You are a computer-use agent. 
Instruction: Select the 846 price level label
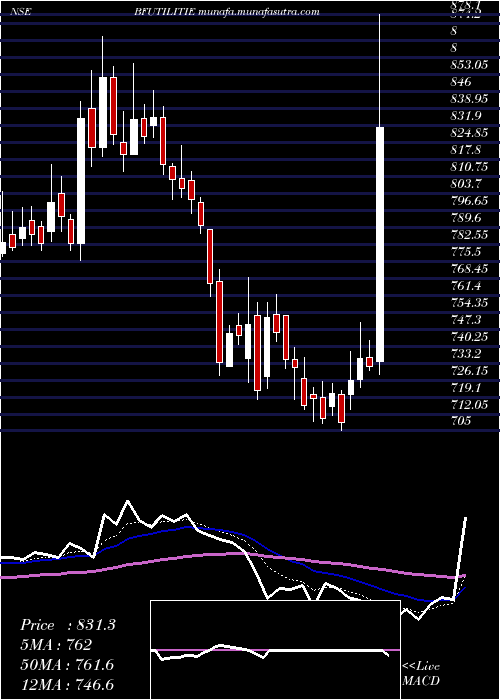tap(461, 82)
